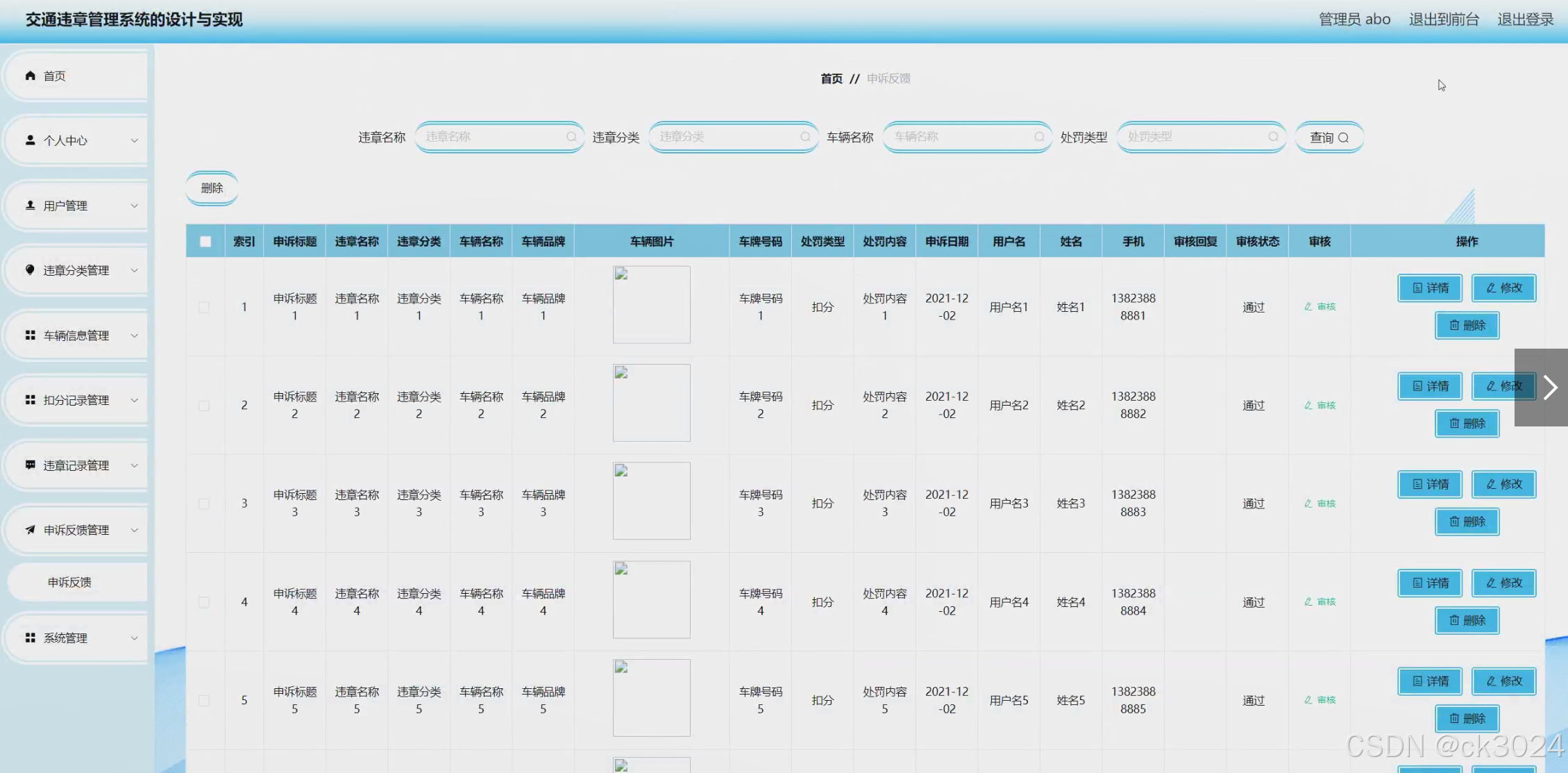The image size is (1568, 773).
Task: Open the 扣分记录管理 menu item
Action: (x=76, y=400)
